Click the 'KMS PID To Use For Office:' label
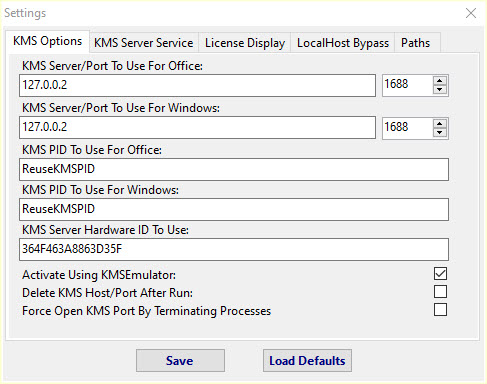Image resolution: width=487 pixels, height=384 pixels. (92, 150)
